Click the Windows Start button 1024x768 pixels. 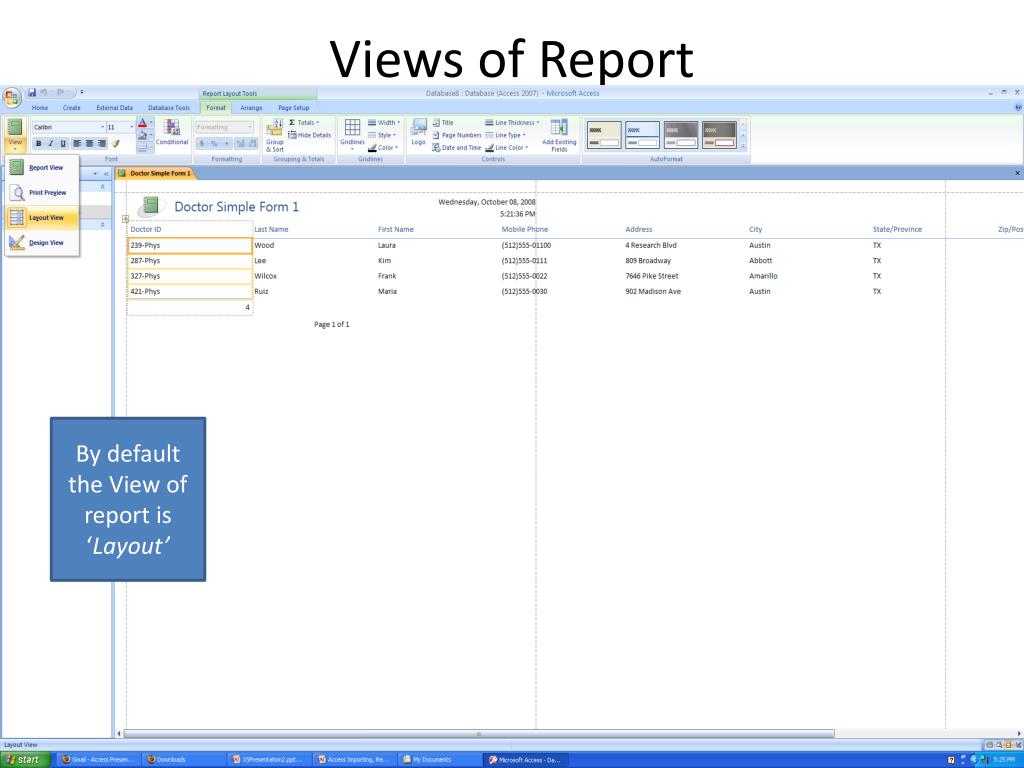click(23, 760)
